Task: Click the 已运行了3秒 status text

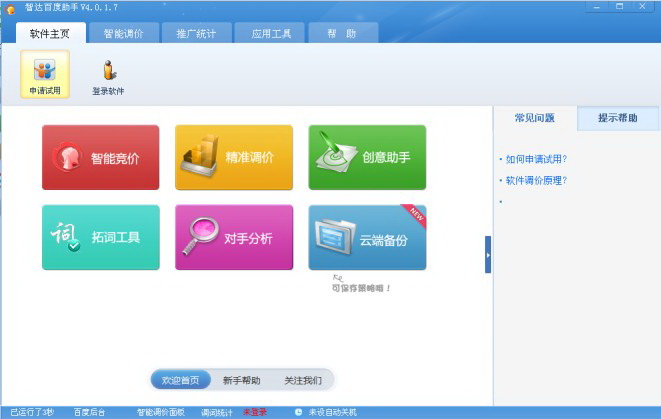Action: coord(32,412)
